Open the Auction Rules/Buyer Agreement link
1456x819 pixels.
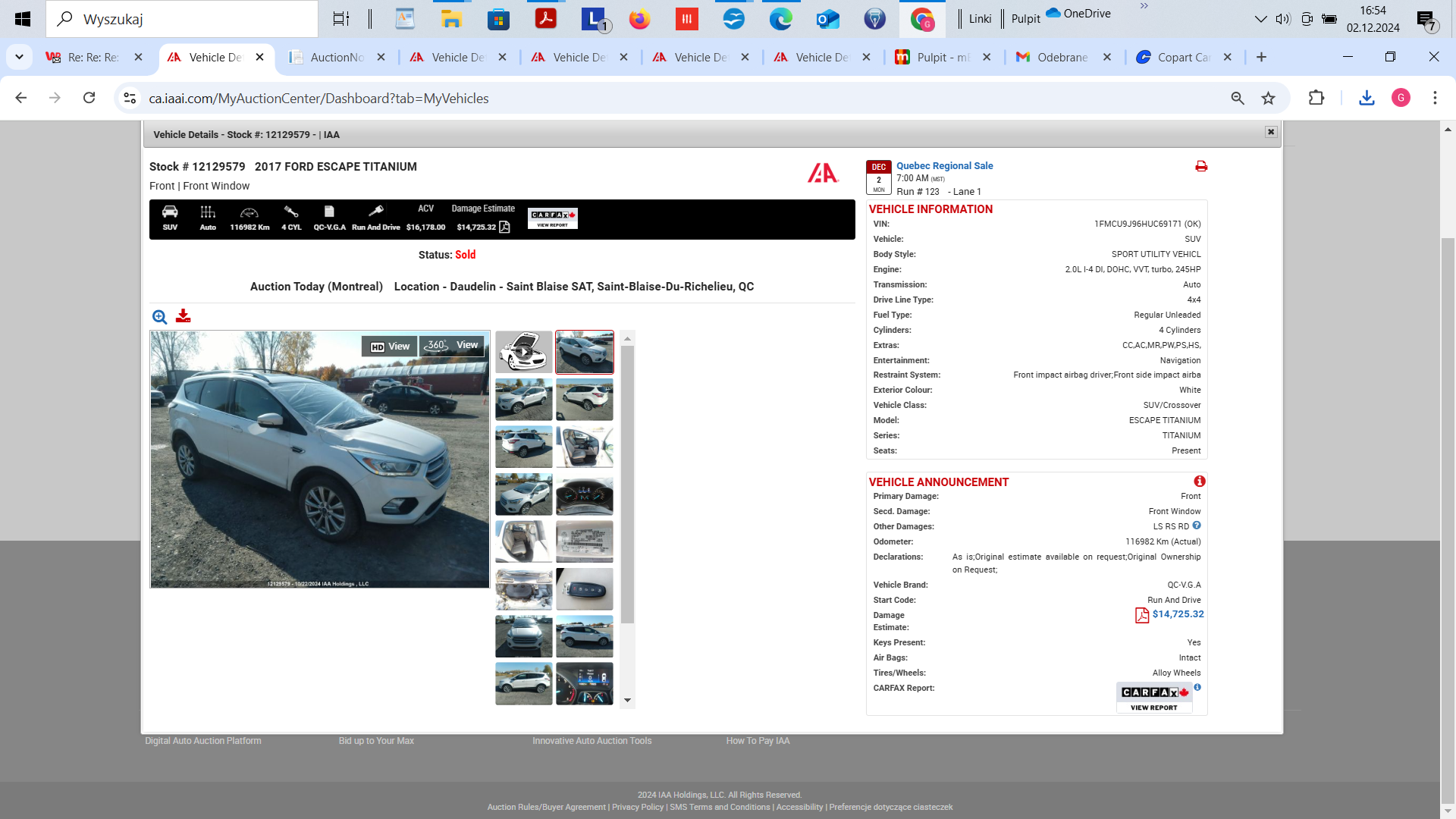click(546, 807)
